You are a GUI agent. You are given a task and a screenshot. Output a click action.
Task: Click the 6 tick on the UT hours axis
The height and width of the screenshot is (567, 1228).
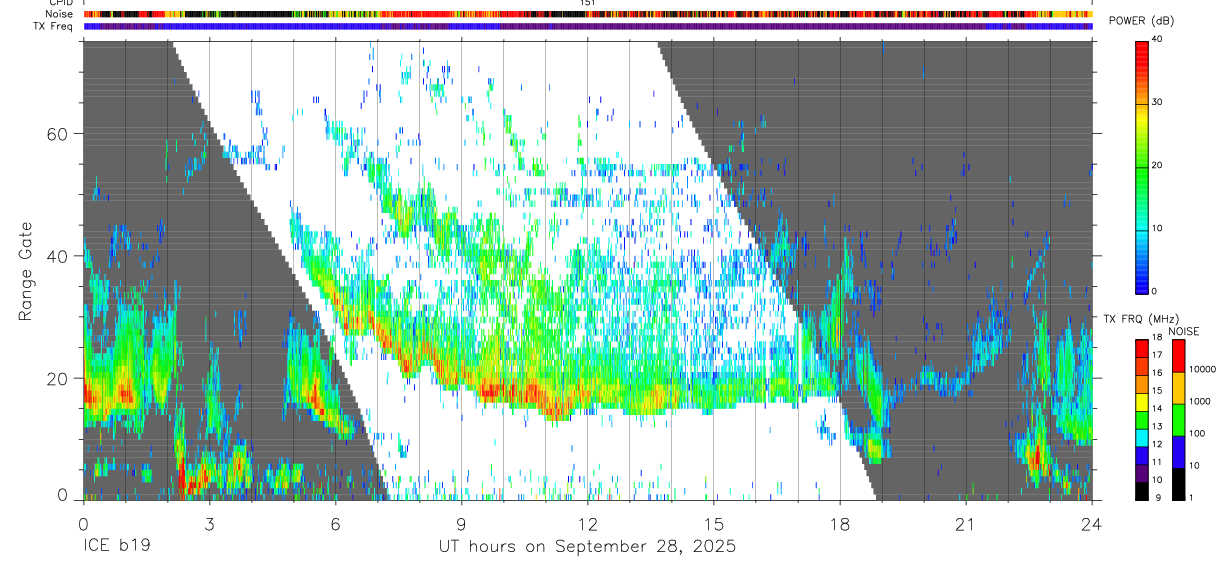coord(335,525)
